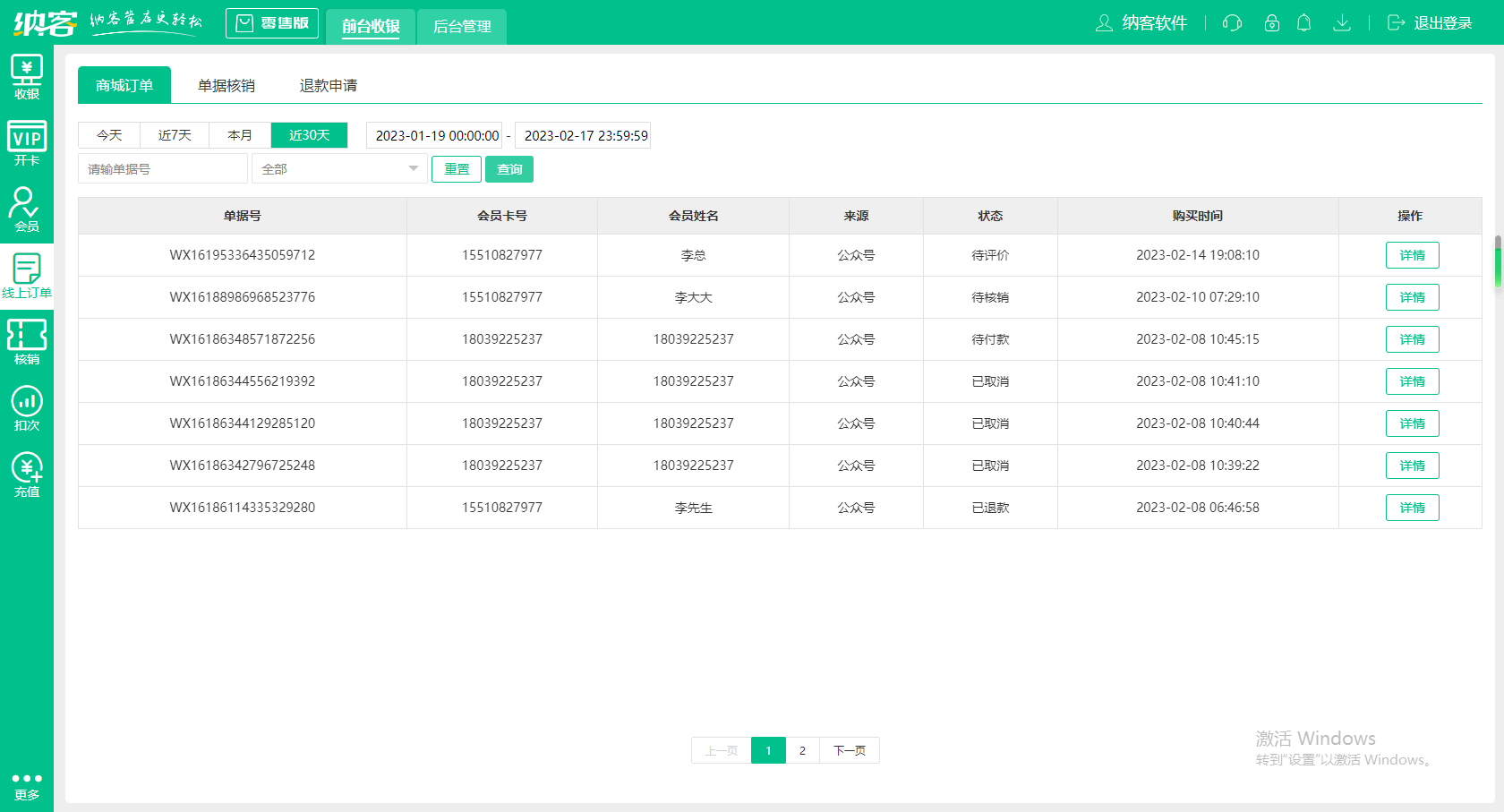Select the 今天 date range filter
Screen dimensions: 1504x812
click(109, 135)
